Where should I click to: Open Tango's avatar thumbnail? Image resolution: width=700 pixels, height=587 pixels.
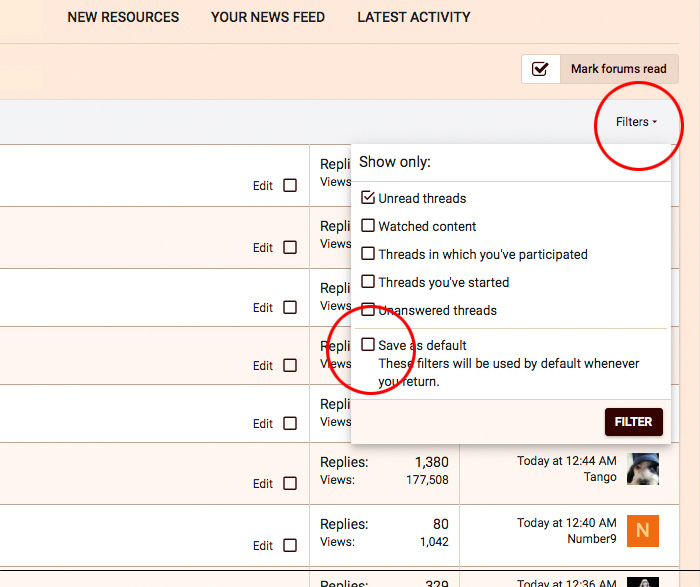click(x=643, y=469)
